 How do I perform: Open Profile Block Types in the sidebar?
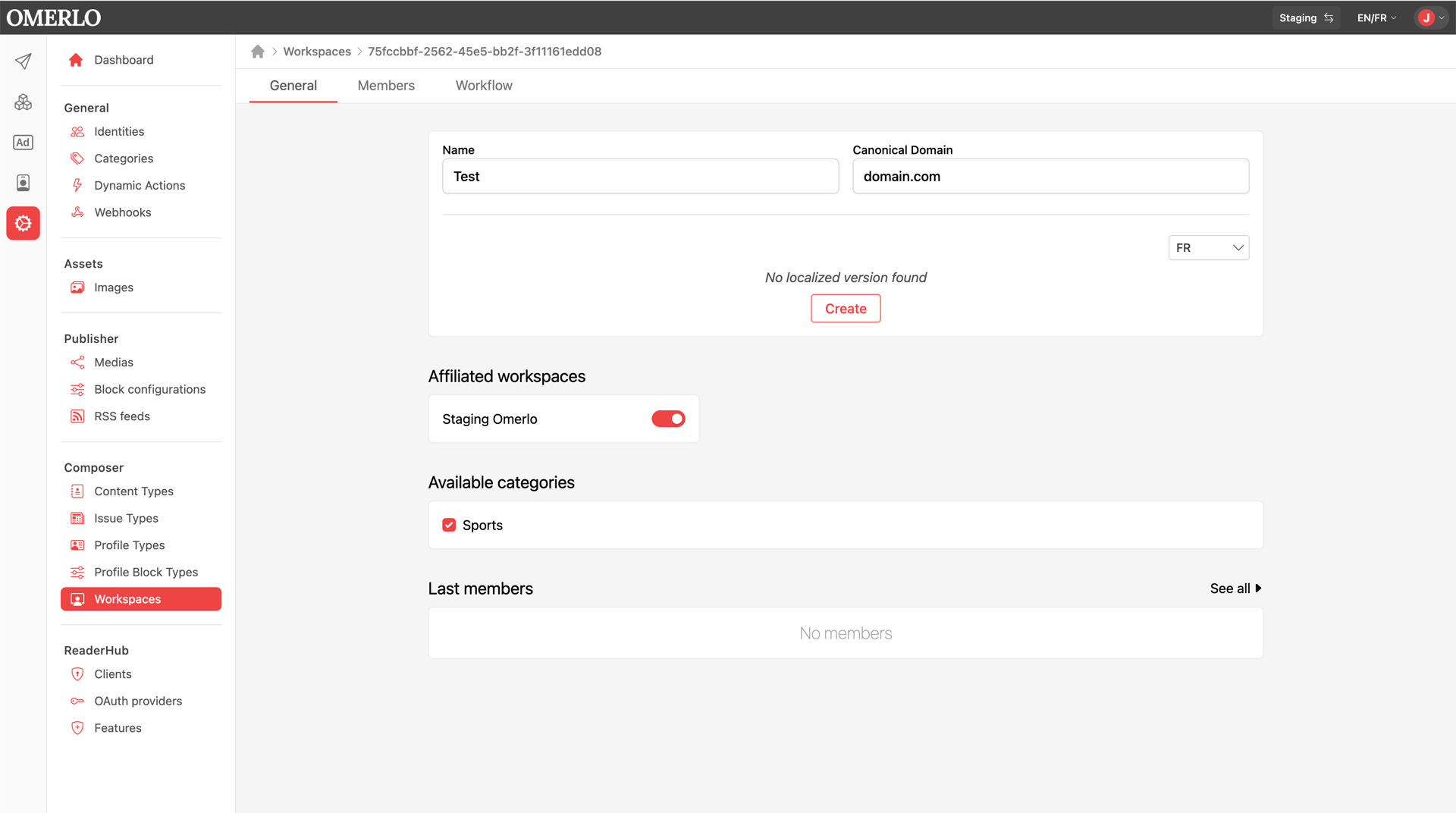click(x=141, y=573)
